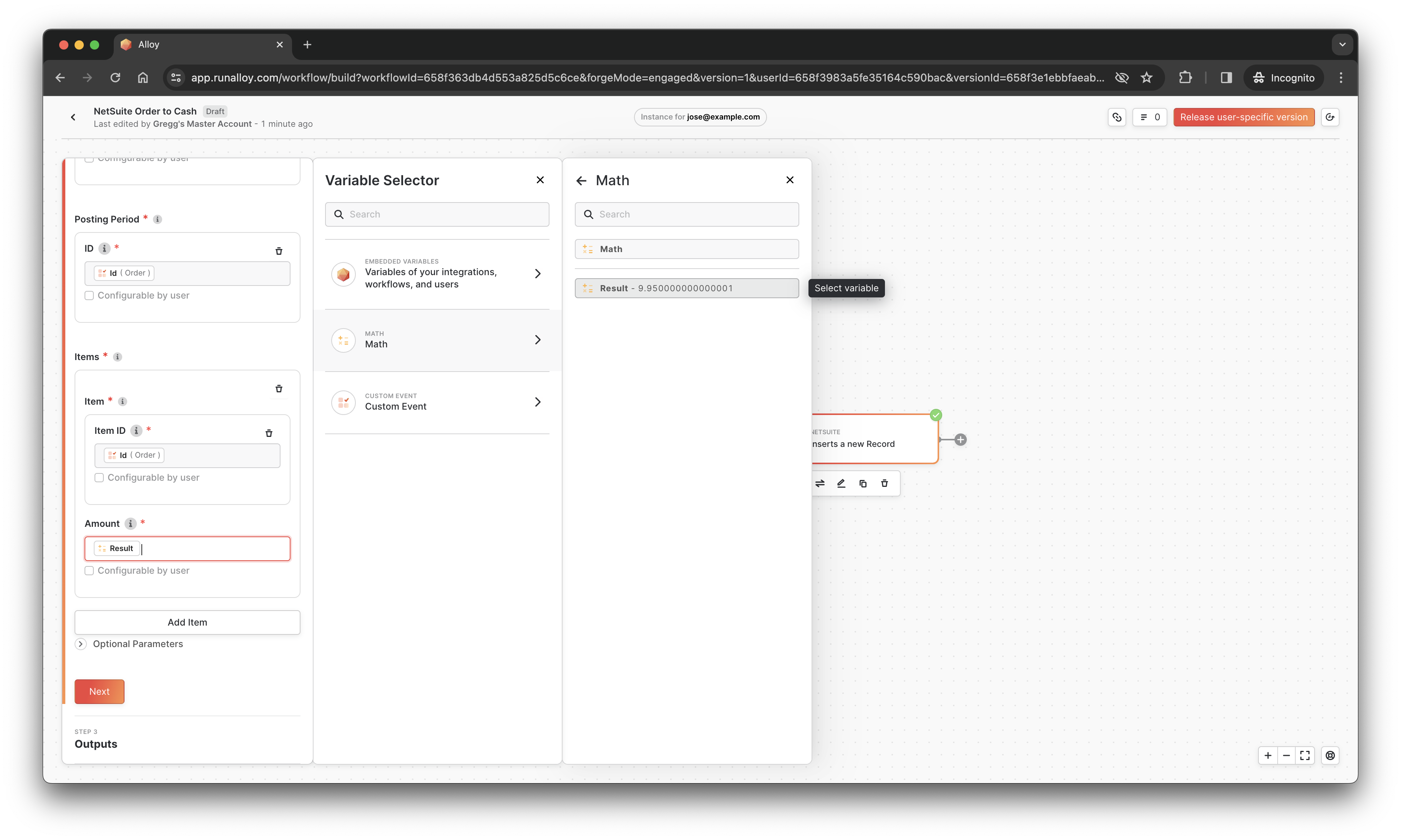The image size is (1401, 840).
Task: Click the Result chip in Amount field
Action: (x=116, y=548)
